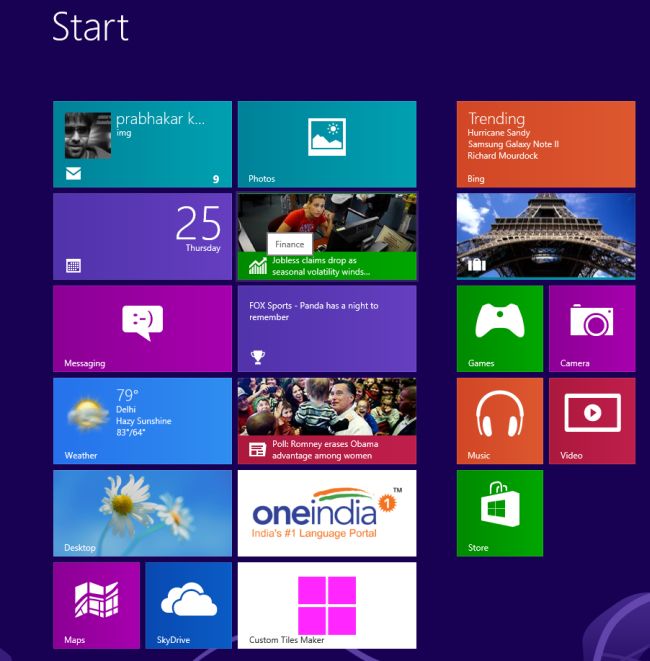Click the Richard Mourdock trending text
Image resolution: width=650 pixels, height=661 pixels.
[x=503, y=156]
